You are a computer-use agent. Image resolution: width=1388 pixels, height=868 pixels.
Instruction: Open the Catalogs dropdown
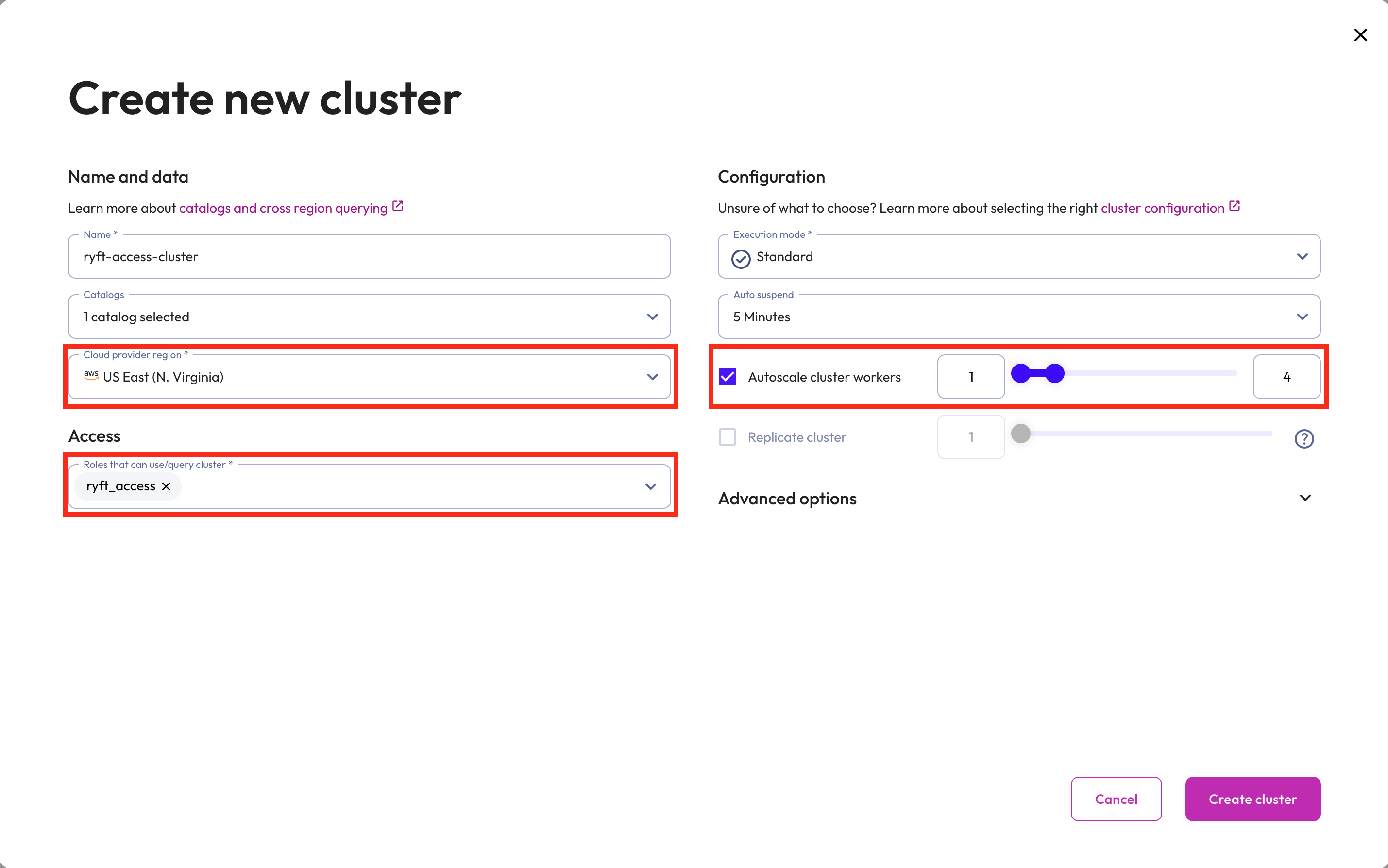(x=652, y=317)
